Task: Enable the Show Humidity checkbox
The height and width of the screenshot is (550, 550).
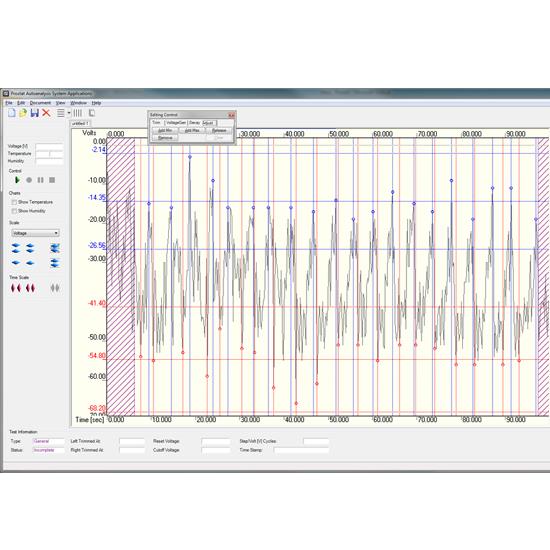Action: coord(14,211)
